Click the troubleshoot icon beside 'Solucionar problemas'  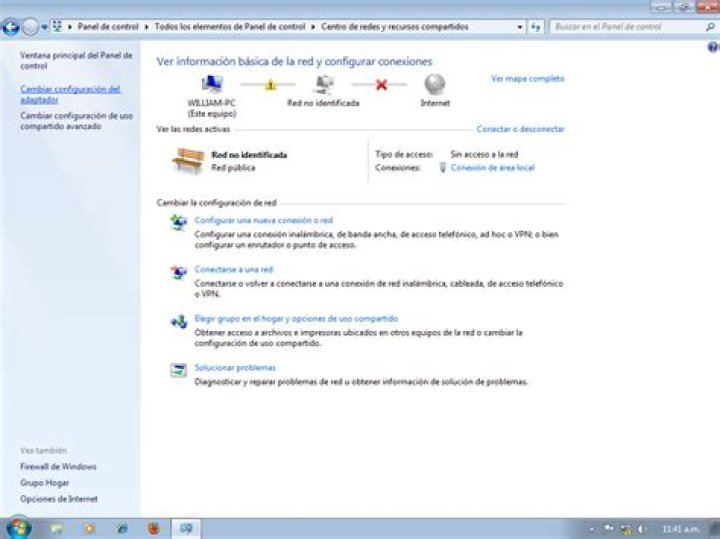point(179,370)
